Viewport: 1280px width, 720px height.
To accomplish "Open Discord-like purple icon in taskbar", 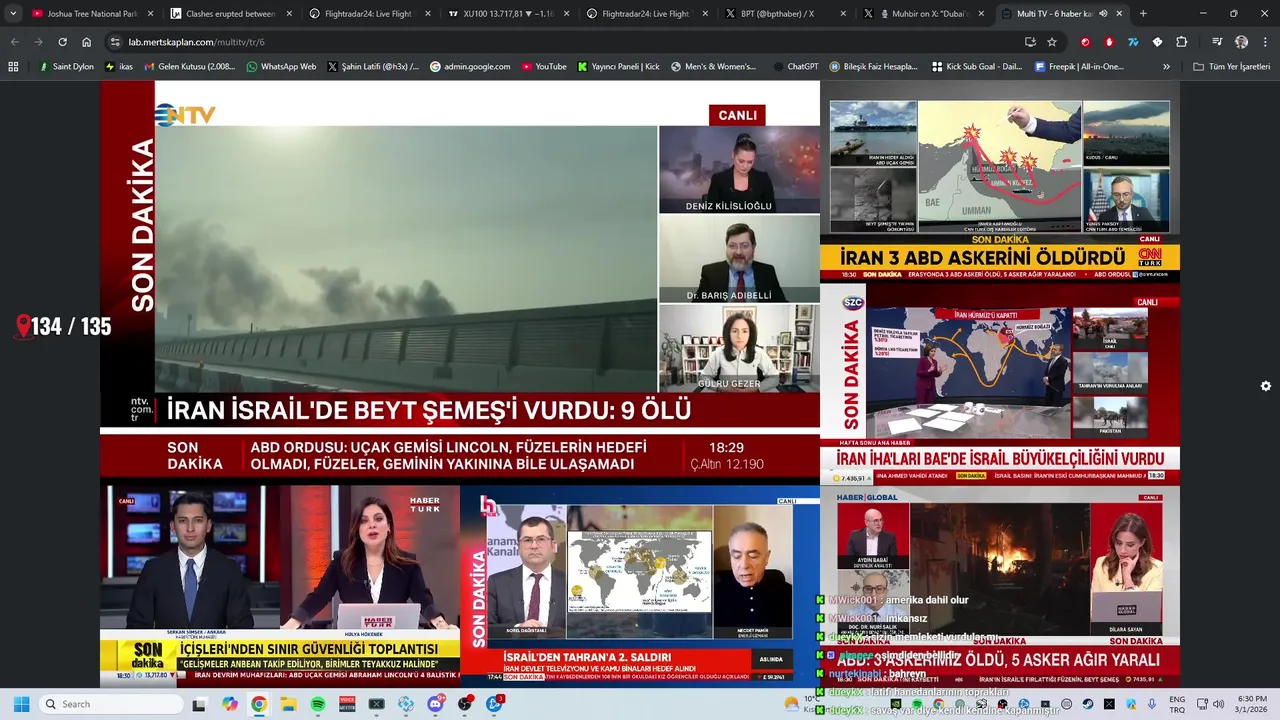I will coord(435,704).
